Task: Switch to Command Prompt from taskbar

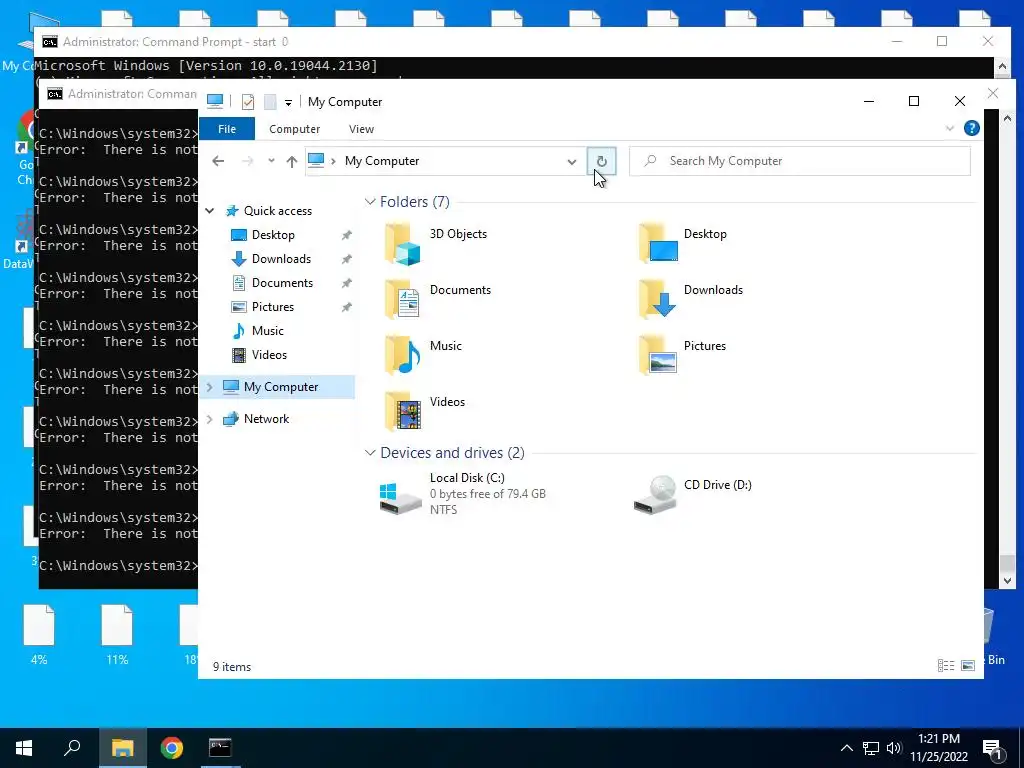Action: 220,748
